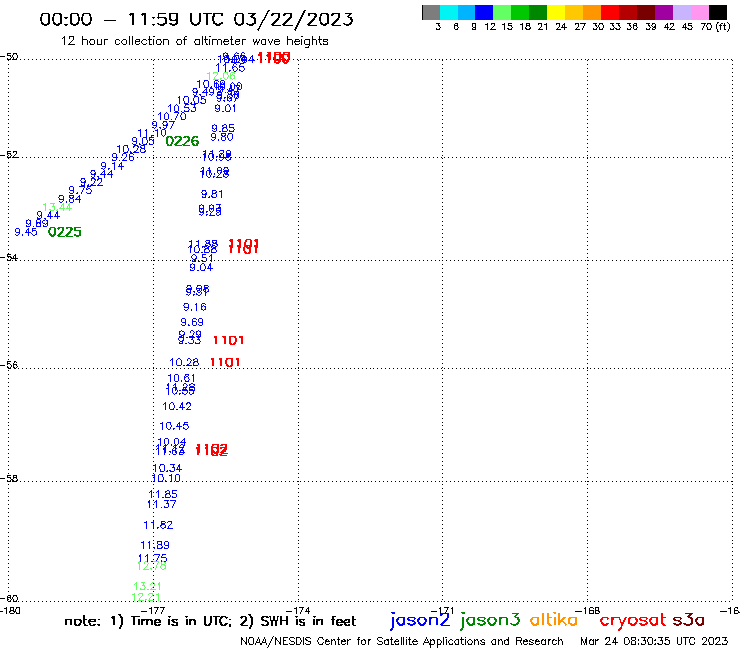Click the '-171' longitude axis label
Image resolution: width=740 pixels, height=650 pixels.
(x=442, y=611)
